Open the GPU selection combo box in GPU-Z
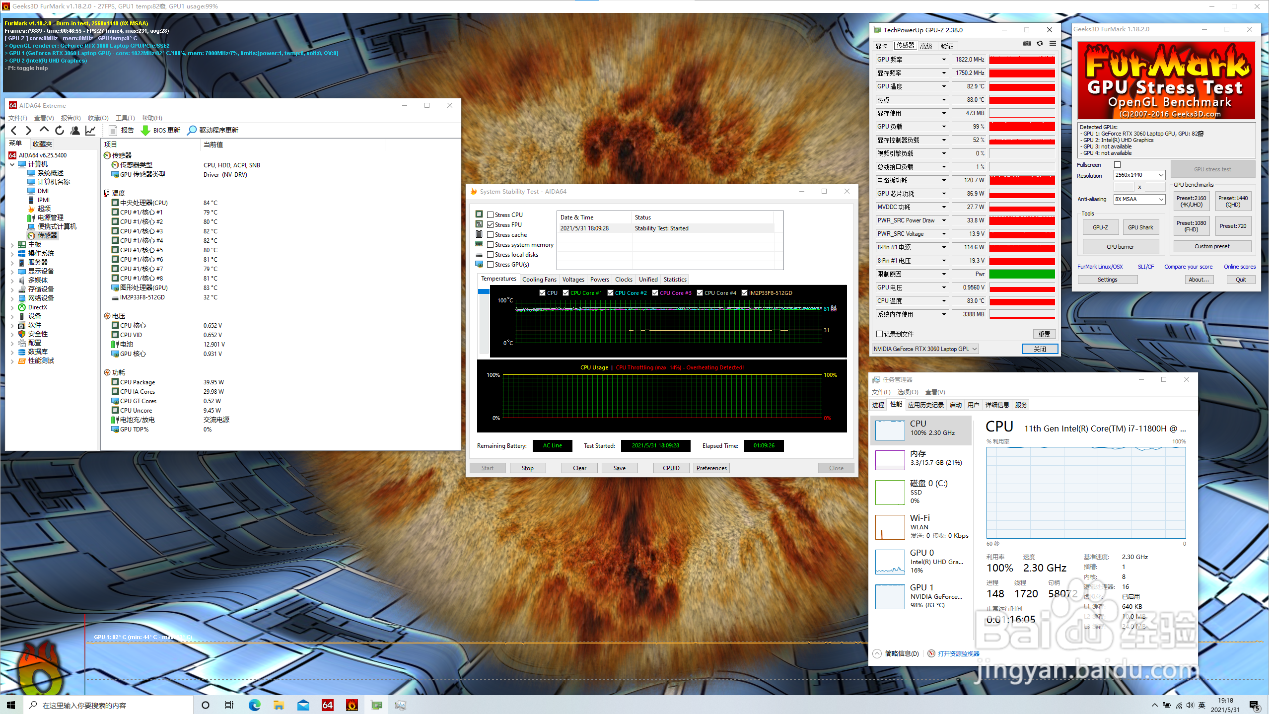Viewport: 1269px width, 714px height. coord(925,349)
